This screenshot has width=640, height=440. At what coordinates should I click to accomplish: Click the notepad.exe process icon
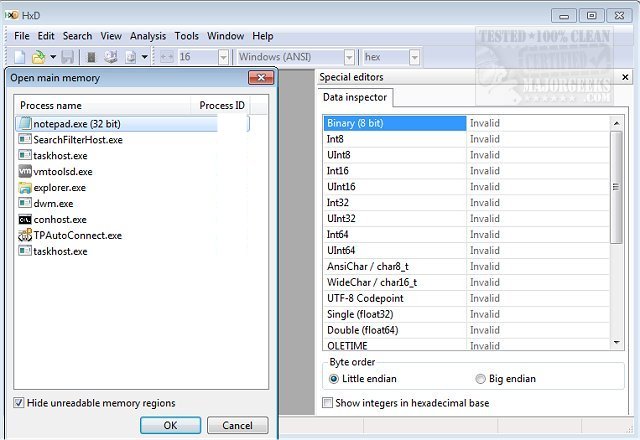25,123
